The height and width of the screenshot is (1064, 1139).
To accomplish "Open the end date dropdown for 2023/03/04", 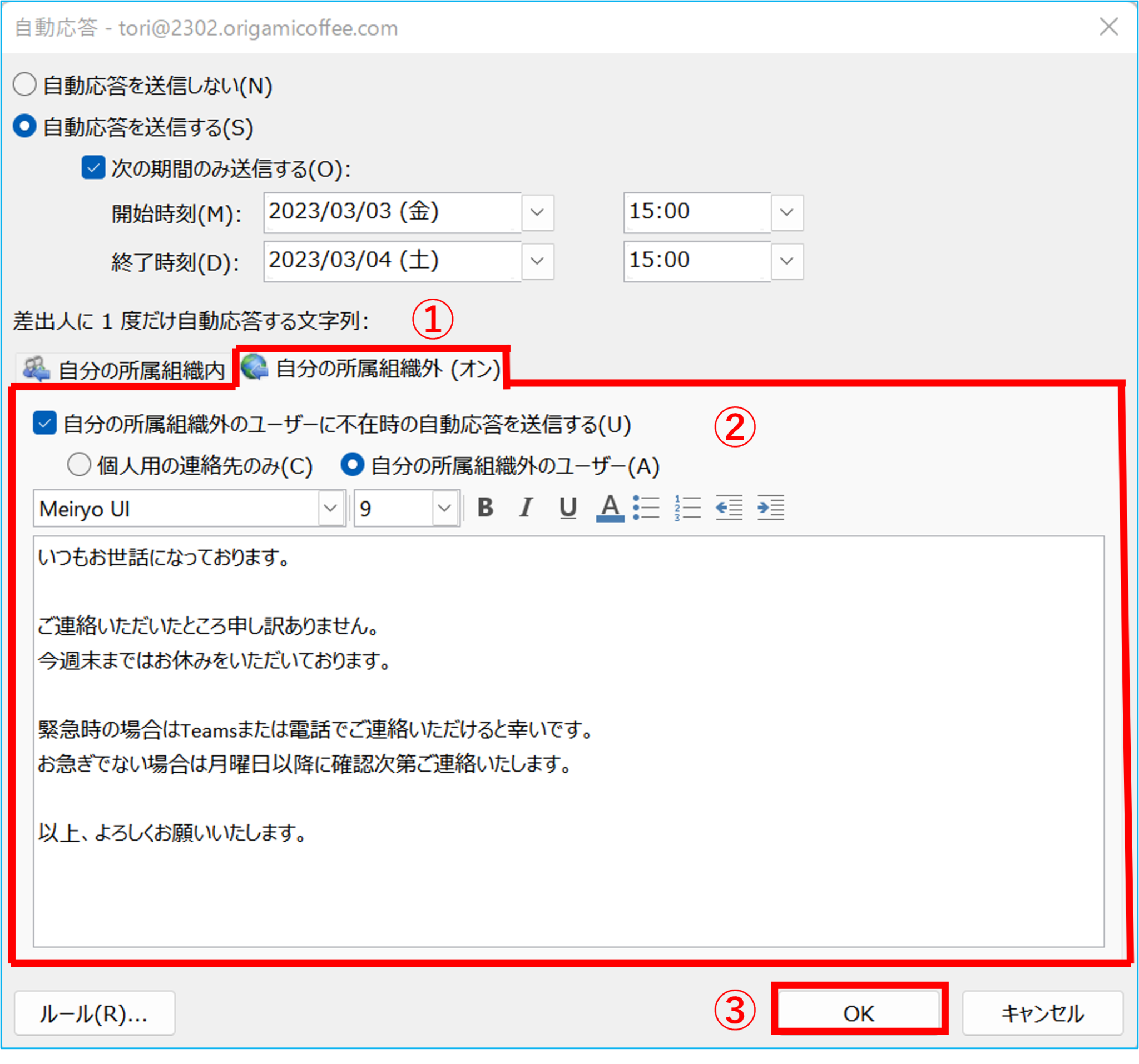I will point(537,261).
